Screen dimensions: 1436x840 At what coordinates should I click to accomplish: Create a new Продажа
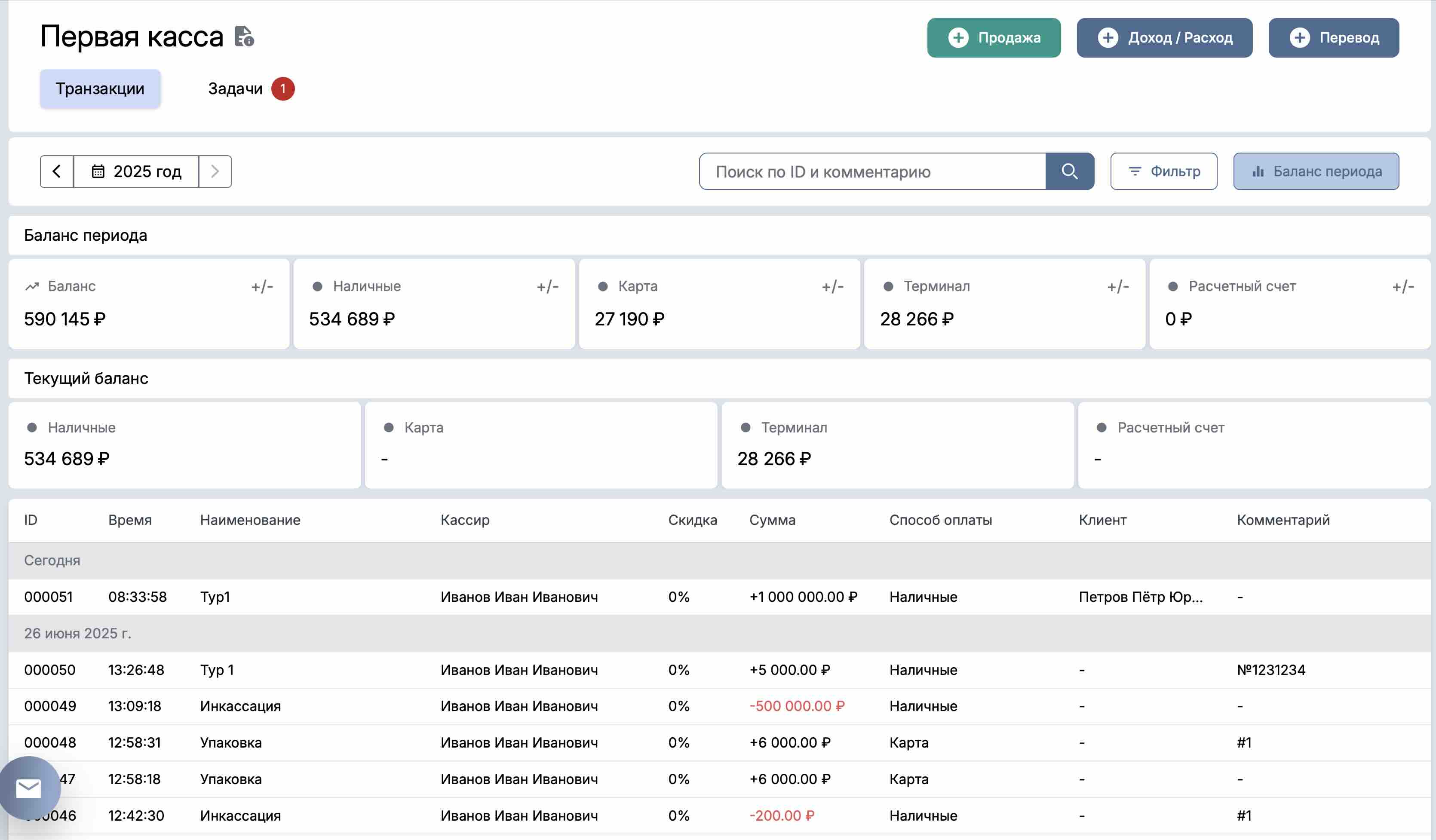[x=993, y=37]
